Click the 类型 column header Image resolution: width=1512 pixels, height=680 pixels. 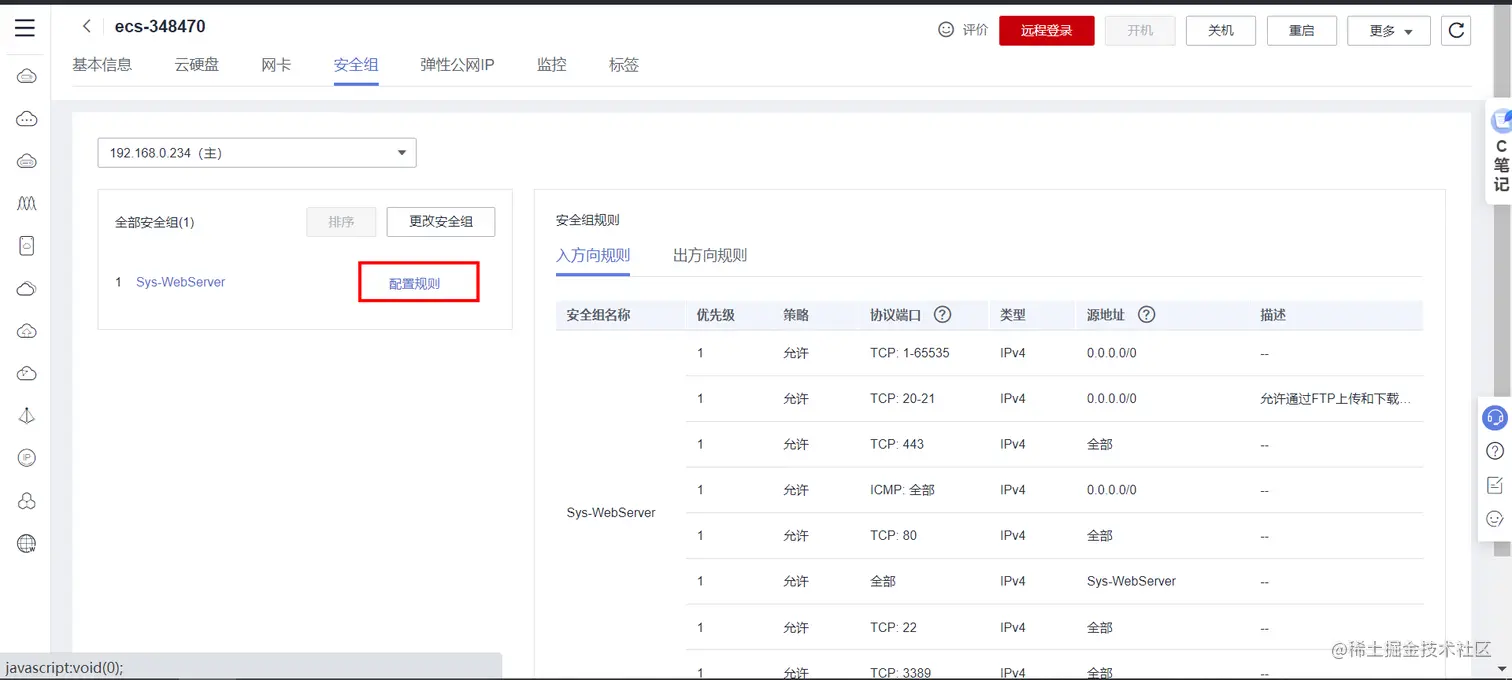[1013, 314]
